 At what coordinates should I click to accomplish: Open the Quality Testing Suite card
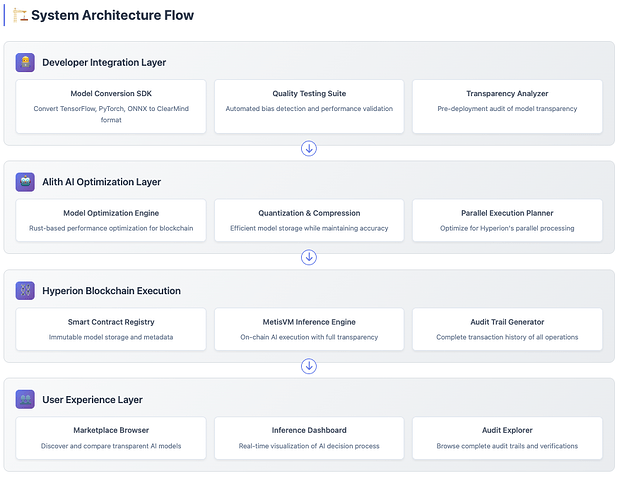309,106
